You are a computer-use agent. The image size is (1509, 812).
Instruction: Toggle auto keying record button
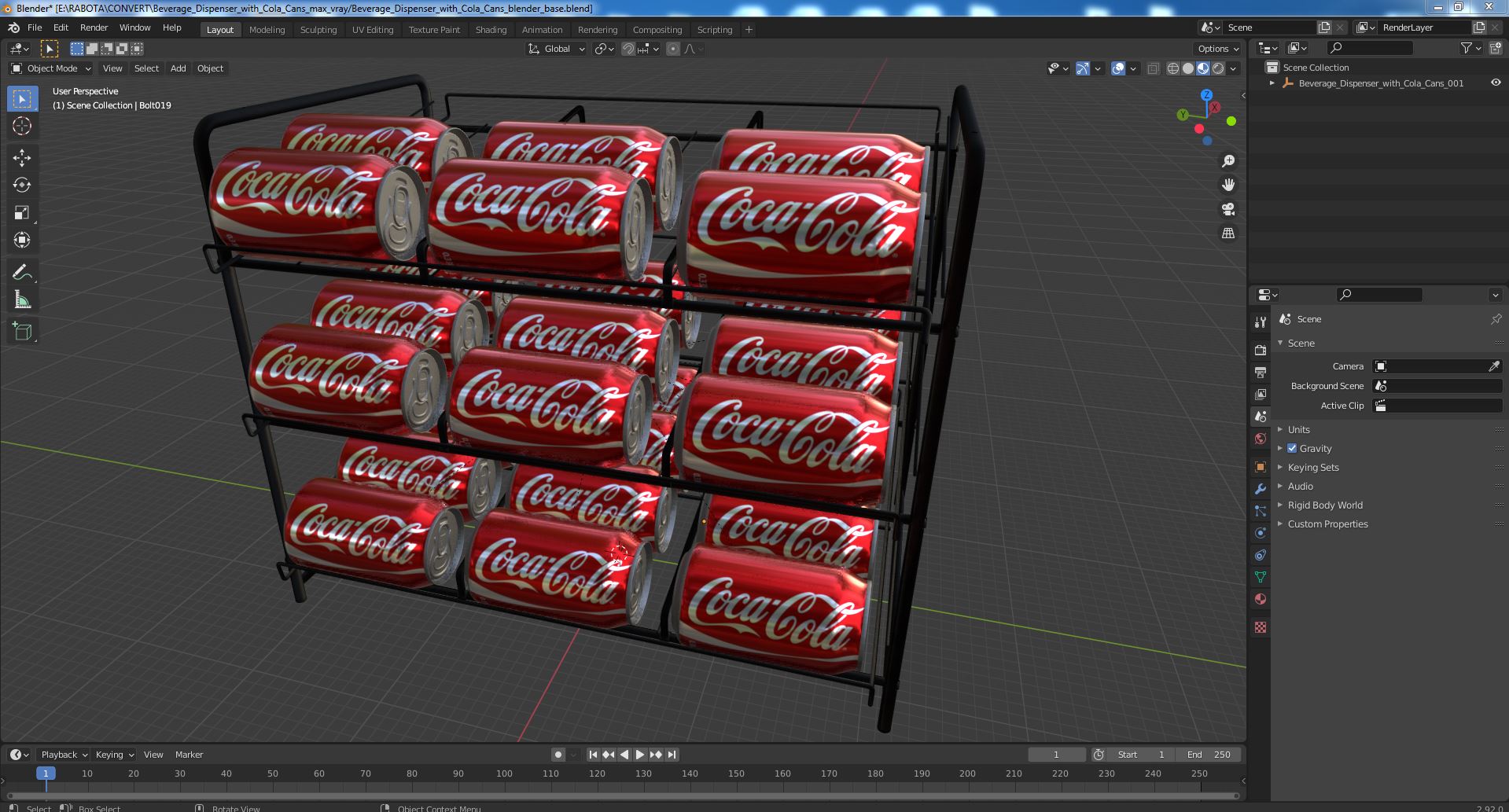(558, 755)
